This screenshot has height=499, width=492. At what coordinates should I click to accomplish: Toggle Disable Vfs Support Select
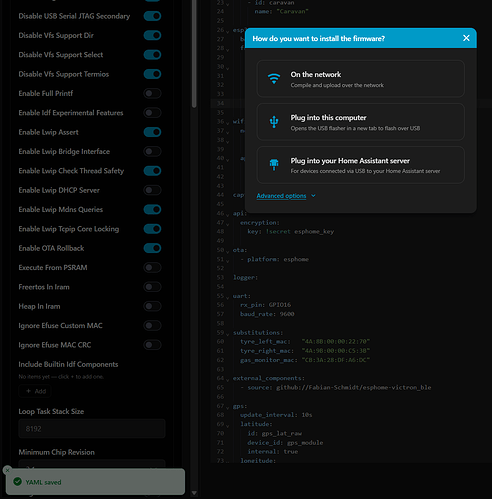click(152, 55)
